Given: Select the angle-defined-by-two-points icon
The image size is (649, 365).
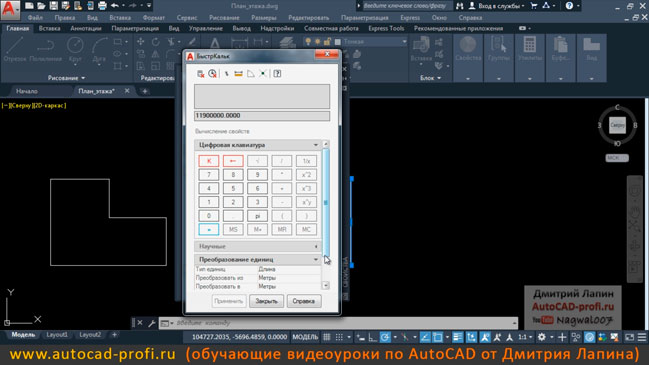Looking at the screenshot, I should [251, 74].
